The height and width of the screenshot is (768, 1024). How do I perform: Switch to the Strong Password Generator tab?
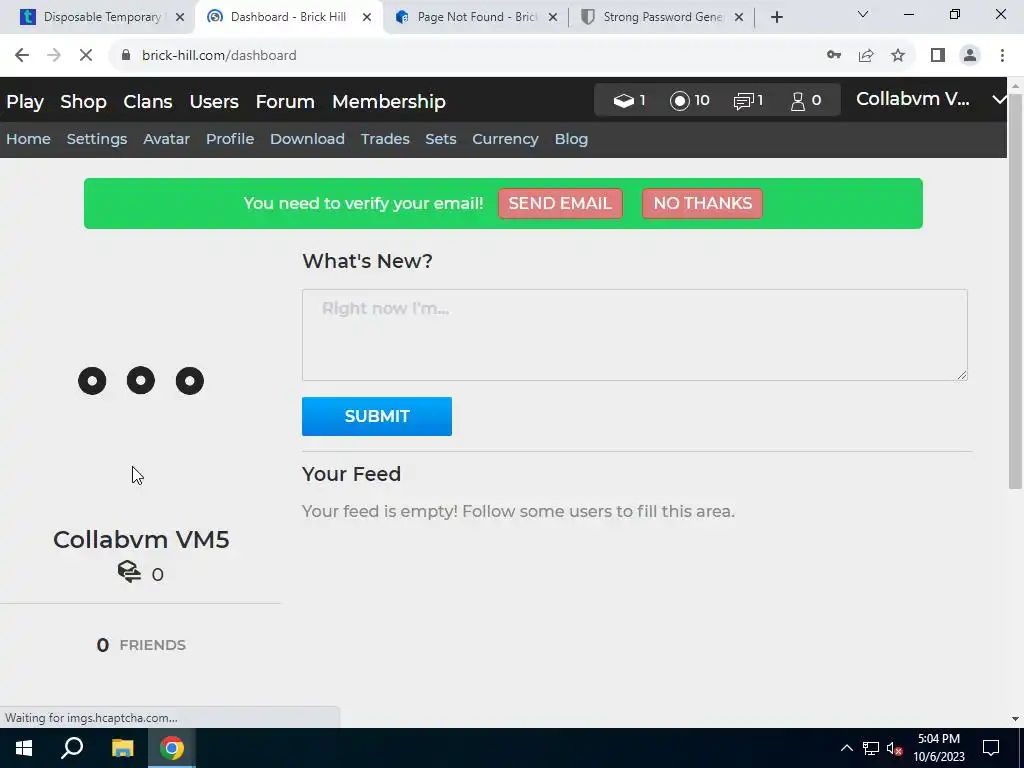tap(661, 17)
